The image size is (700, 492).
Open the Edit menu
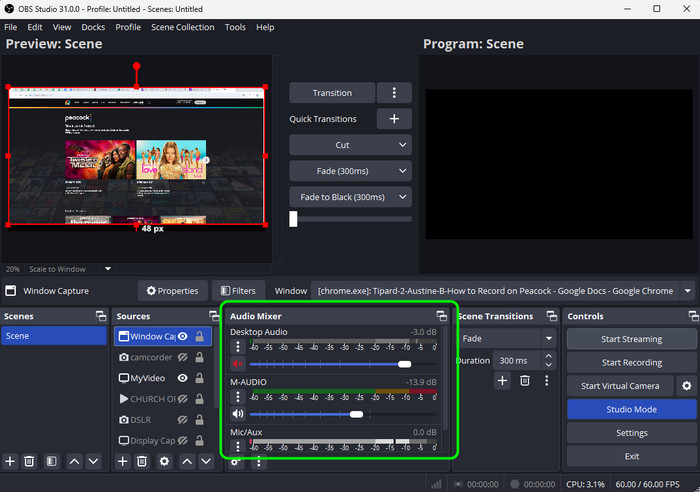point(35,27)
